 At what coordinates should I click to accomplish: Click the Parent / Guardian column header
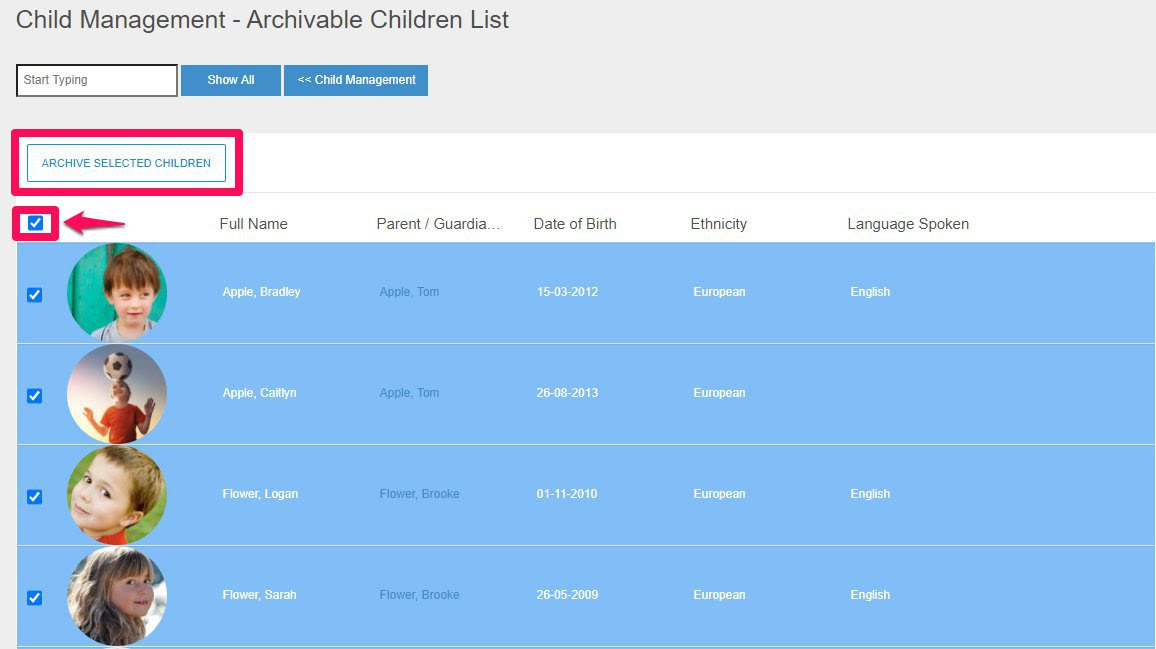click(438, 224)
